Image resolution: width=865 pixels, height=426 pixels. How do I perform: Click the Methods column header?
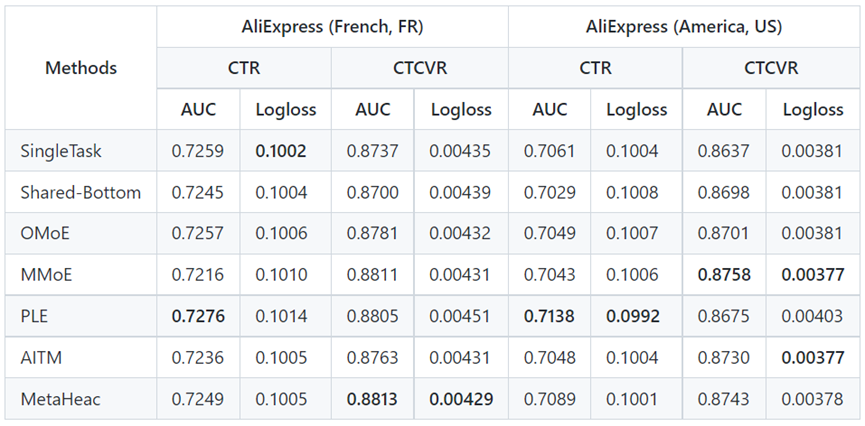click(x=81, y=68)
